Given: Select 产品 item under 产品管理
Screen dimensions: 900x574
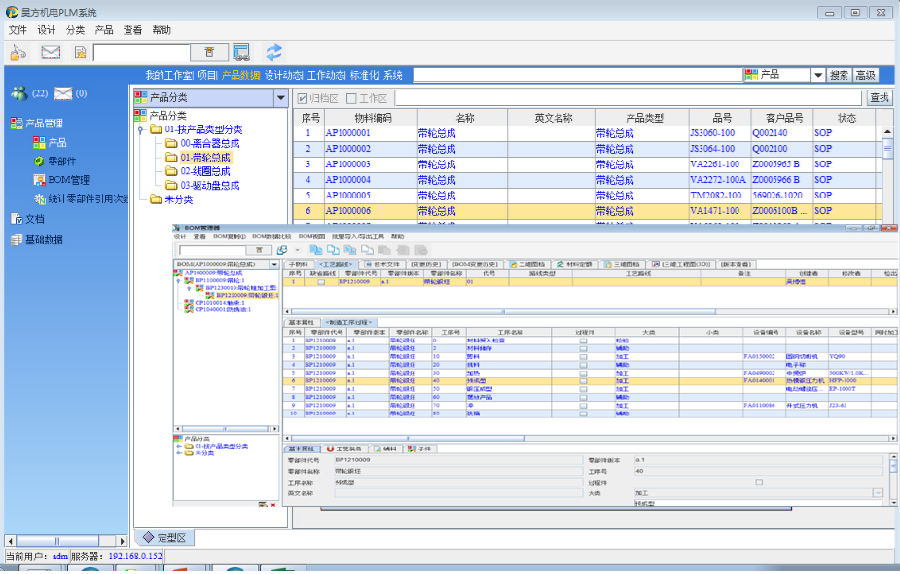Looking at the screenshot, I should [57, 143].
